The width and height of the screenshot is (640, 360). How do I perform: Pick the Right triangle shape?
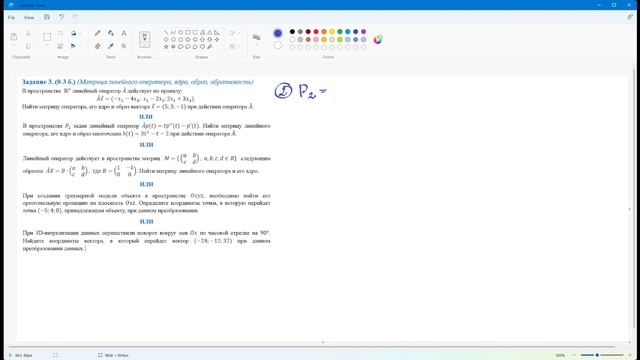pyautogui.click(x=217, y=32)
